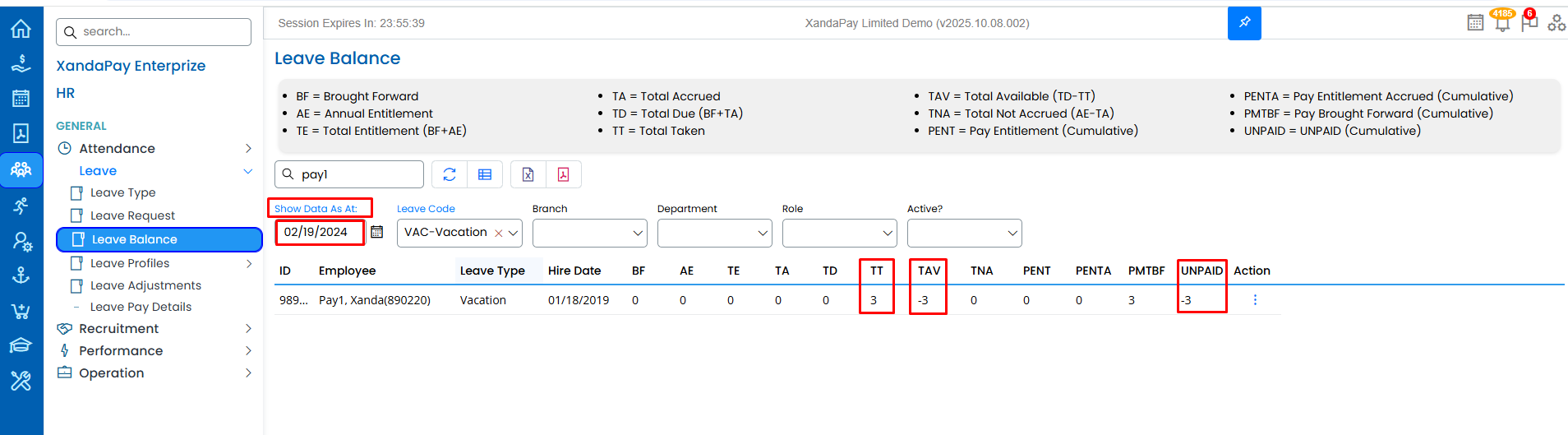Click the Home icon in left rail

click(x=21, y=30)
